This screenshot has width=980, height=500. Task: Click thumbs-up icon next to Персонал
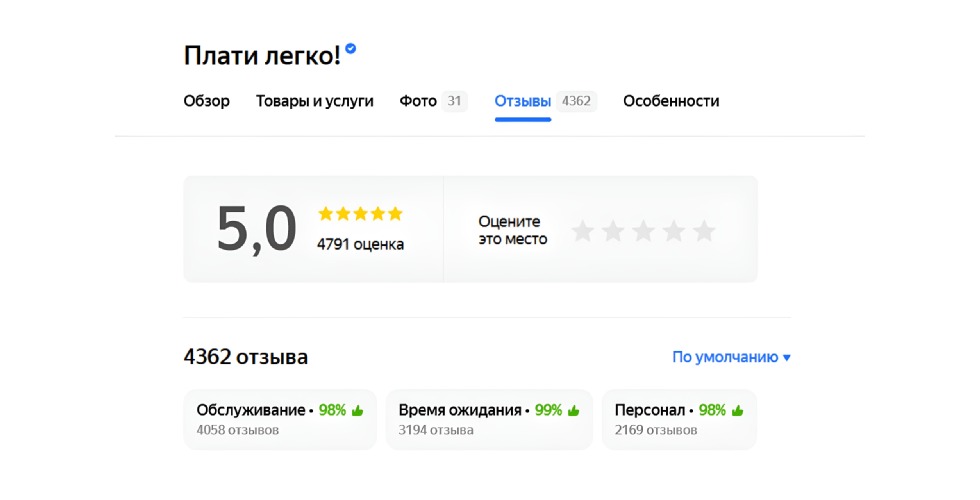coord(737,410)
